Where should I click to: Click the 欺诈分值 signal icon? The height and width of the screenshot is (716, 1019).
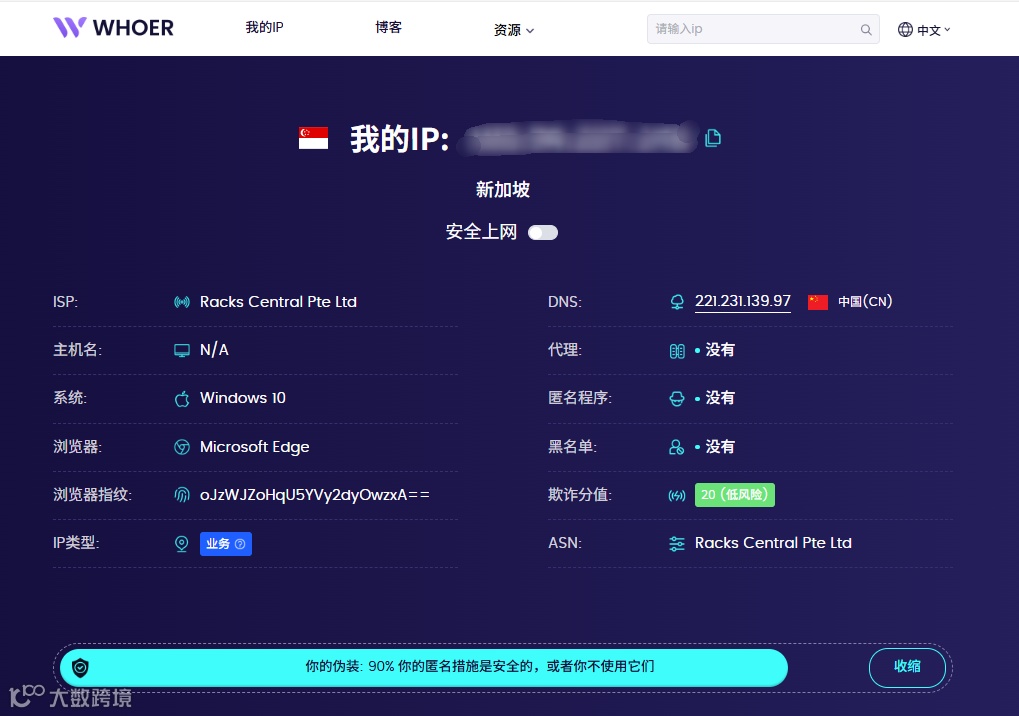[677, 496]
